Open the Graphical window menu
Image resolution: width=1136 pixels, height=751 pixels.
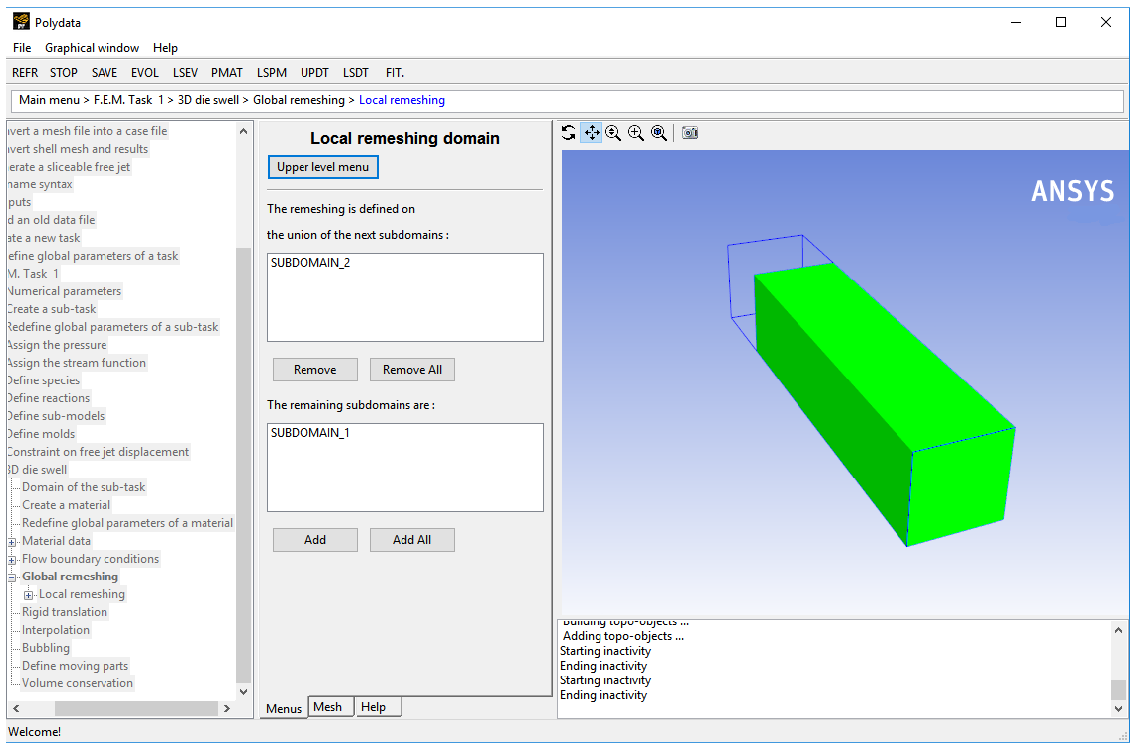click(x=91, y=47)
